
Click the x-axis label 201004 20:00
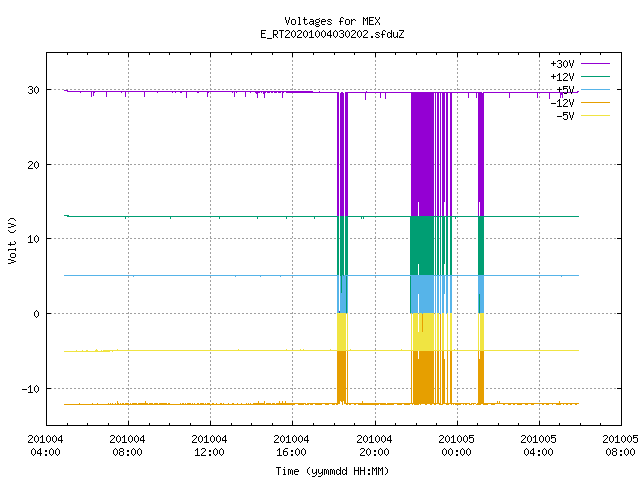(x=374, y=446)
